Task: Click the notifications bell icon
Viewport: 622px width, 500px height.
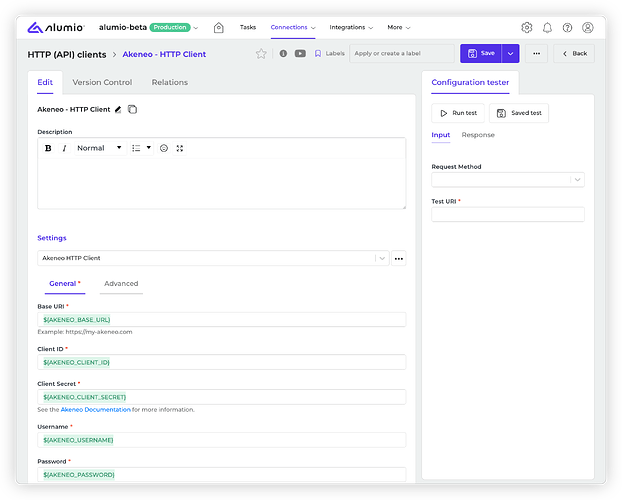Action: click(547, 27)
